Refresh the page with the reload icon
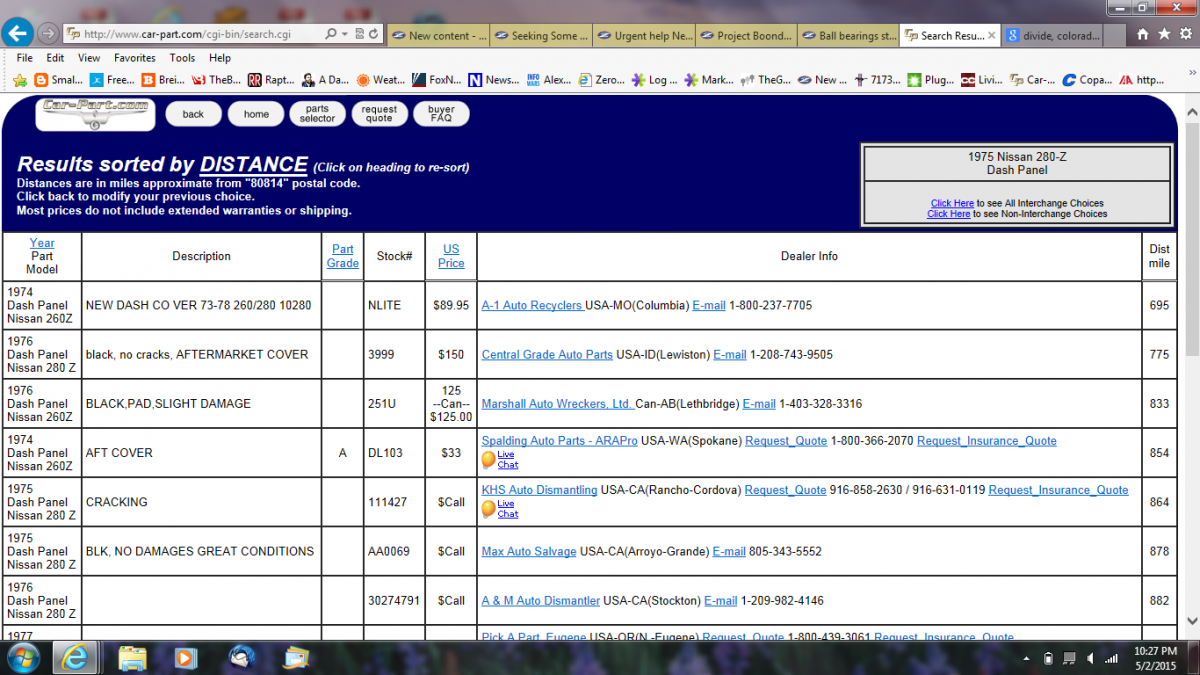 [373, 34]
